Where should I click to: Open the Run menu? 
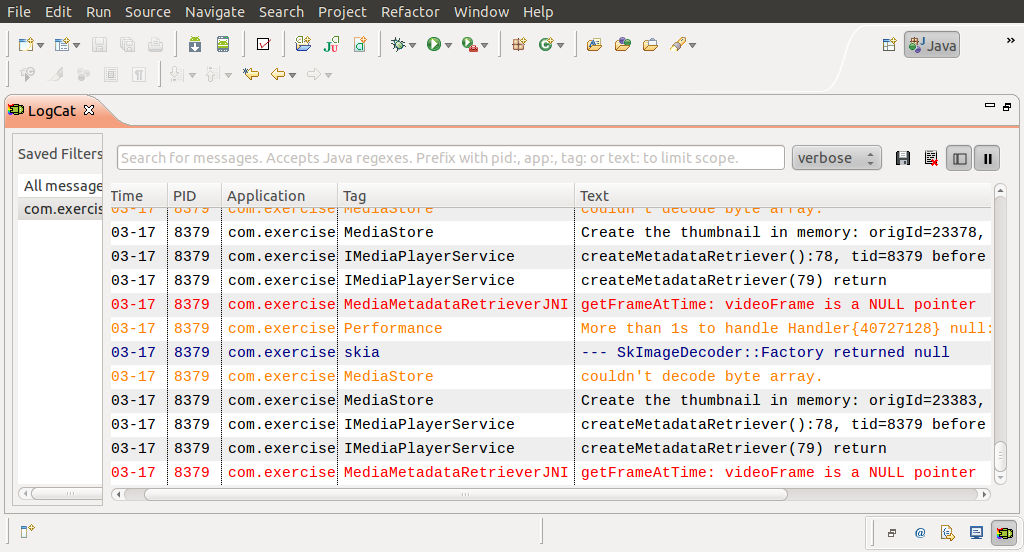point(99,12)
